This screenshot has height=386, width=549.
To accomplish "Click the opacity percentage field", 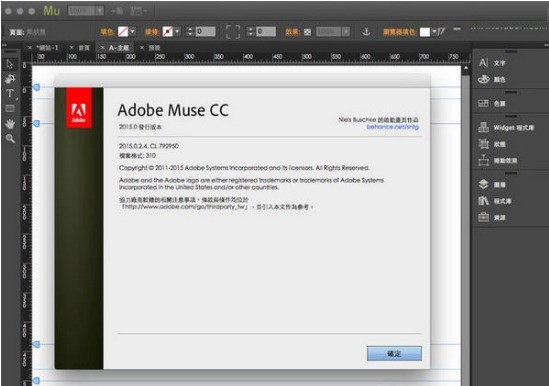I will pos(329,32).
